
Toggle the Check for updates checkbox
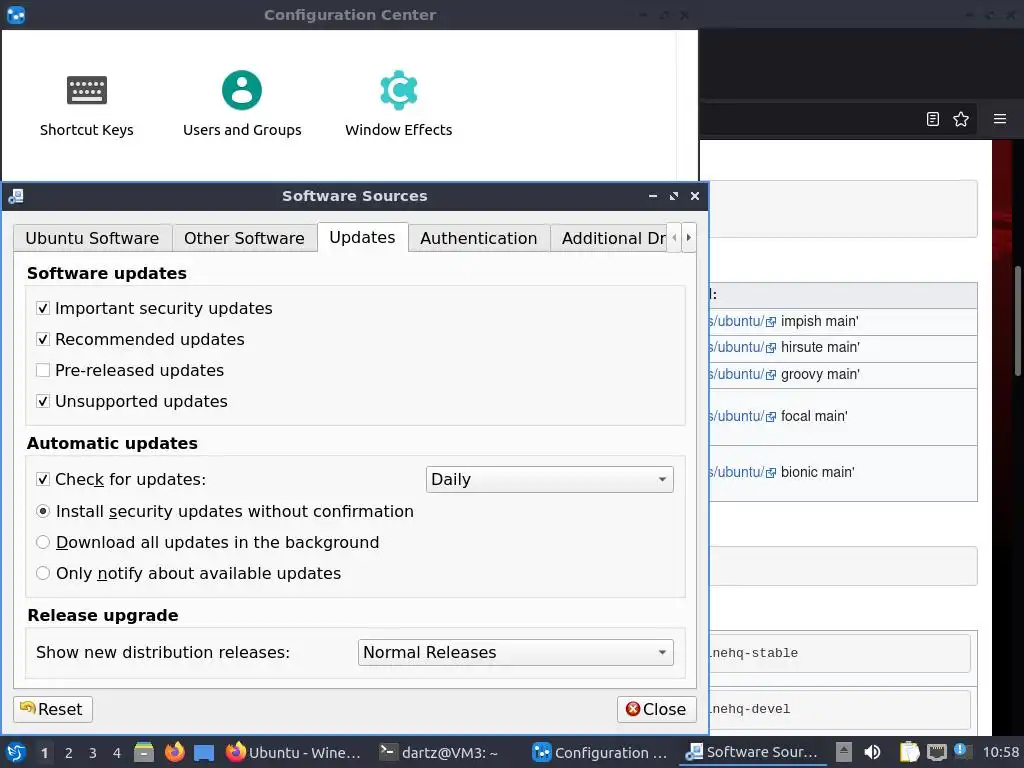pos(43,479)
